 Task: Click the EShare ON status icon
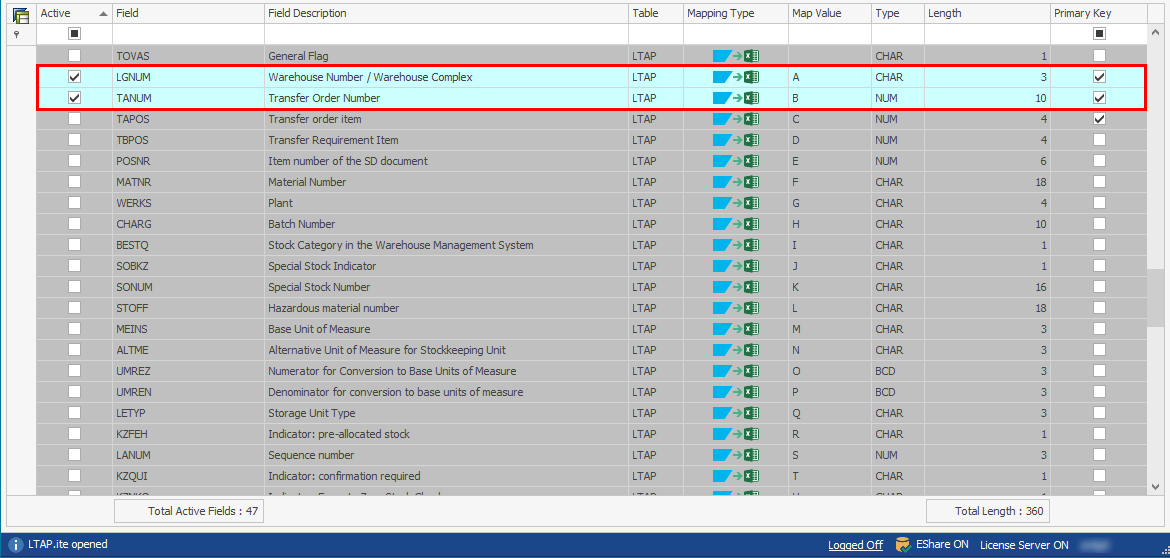coord(903,545)
